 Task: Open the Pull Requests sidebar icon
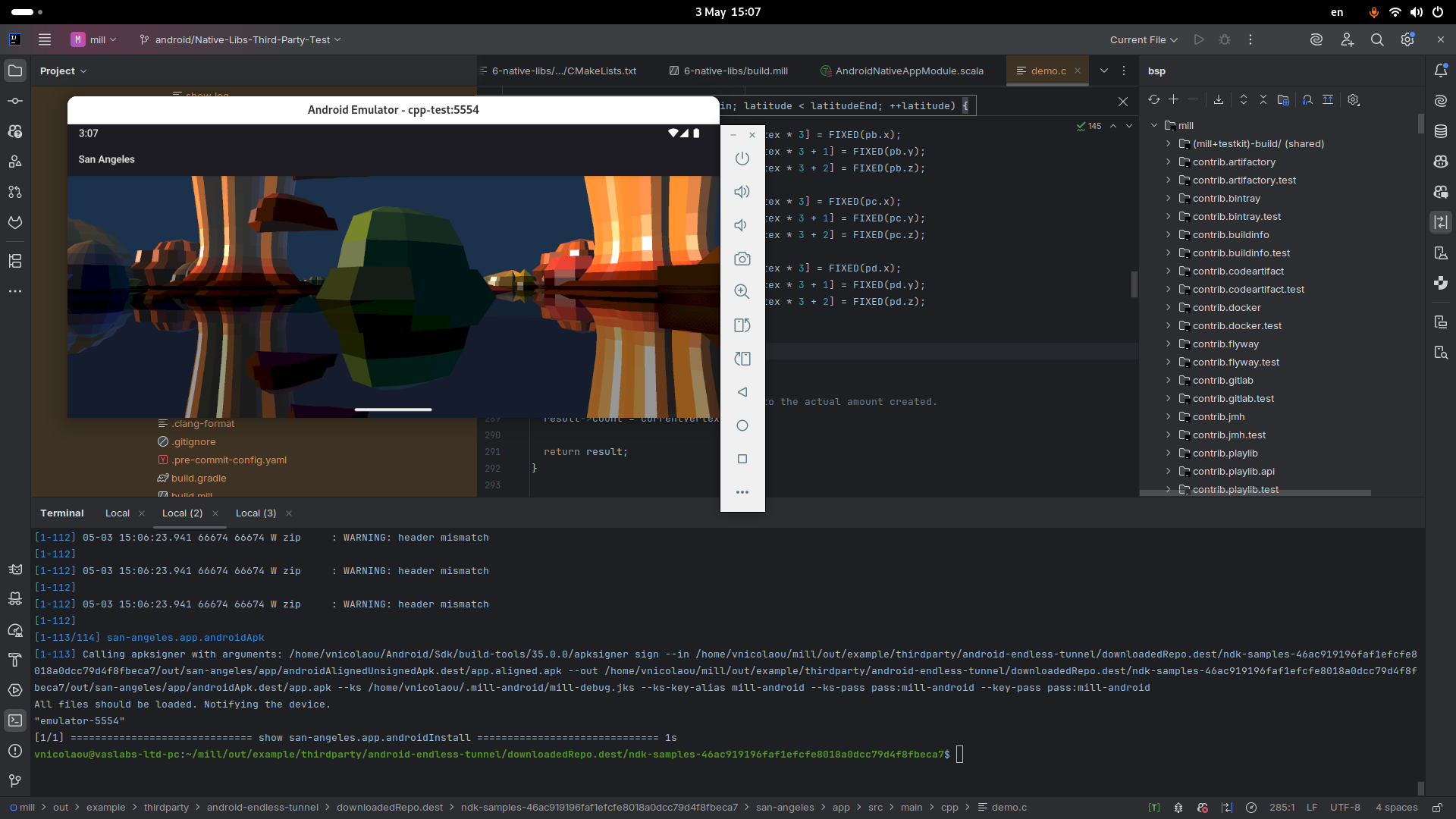15,192
